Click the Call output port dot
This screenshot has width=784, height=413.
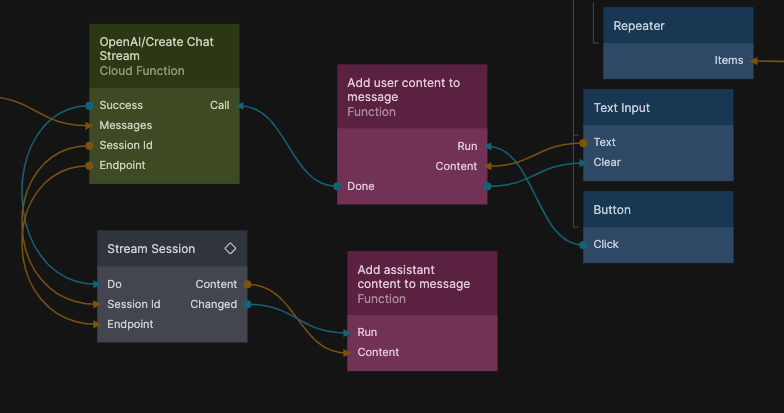pyautogui.click(x=239, y=105)
